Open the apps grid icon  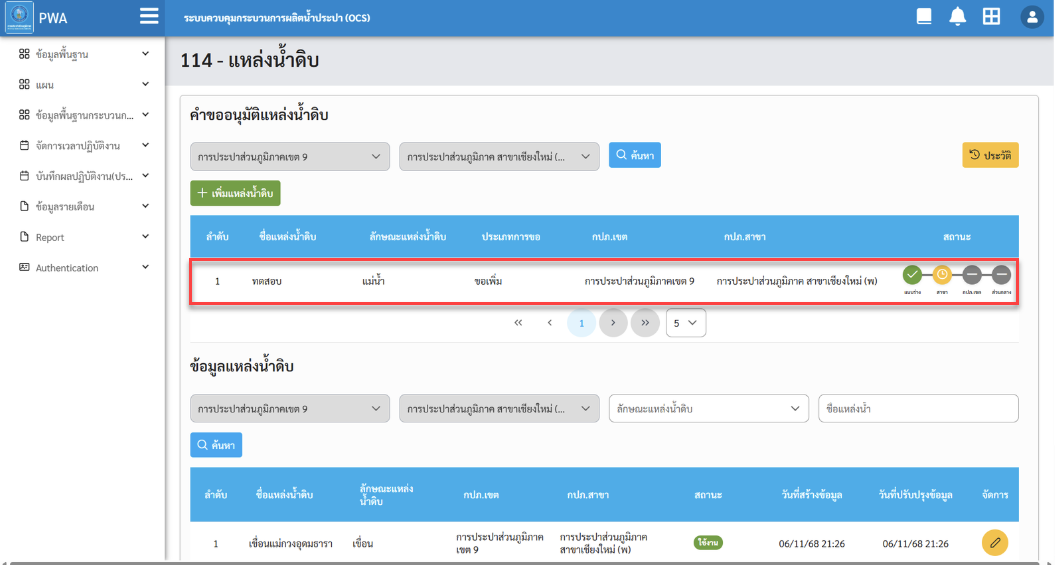(991, 17)
